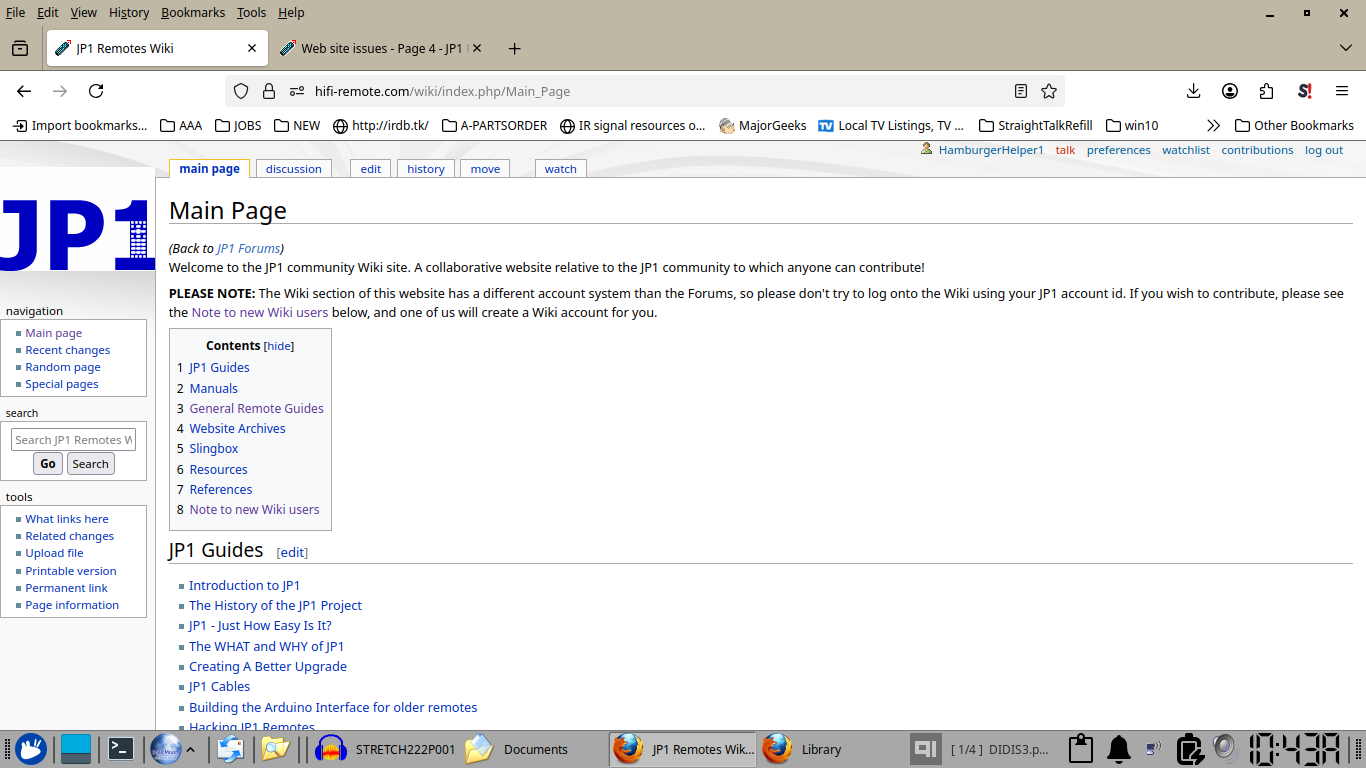
Task: Click the Search button in the sidebar
Action: [90, 463]
